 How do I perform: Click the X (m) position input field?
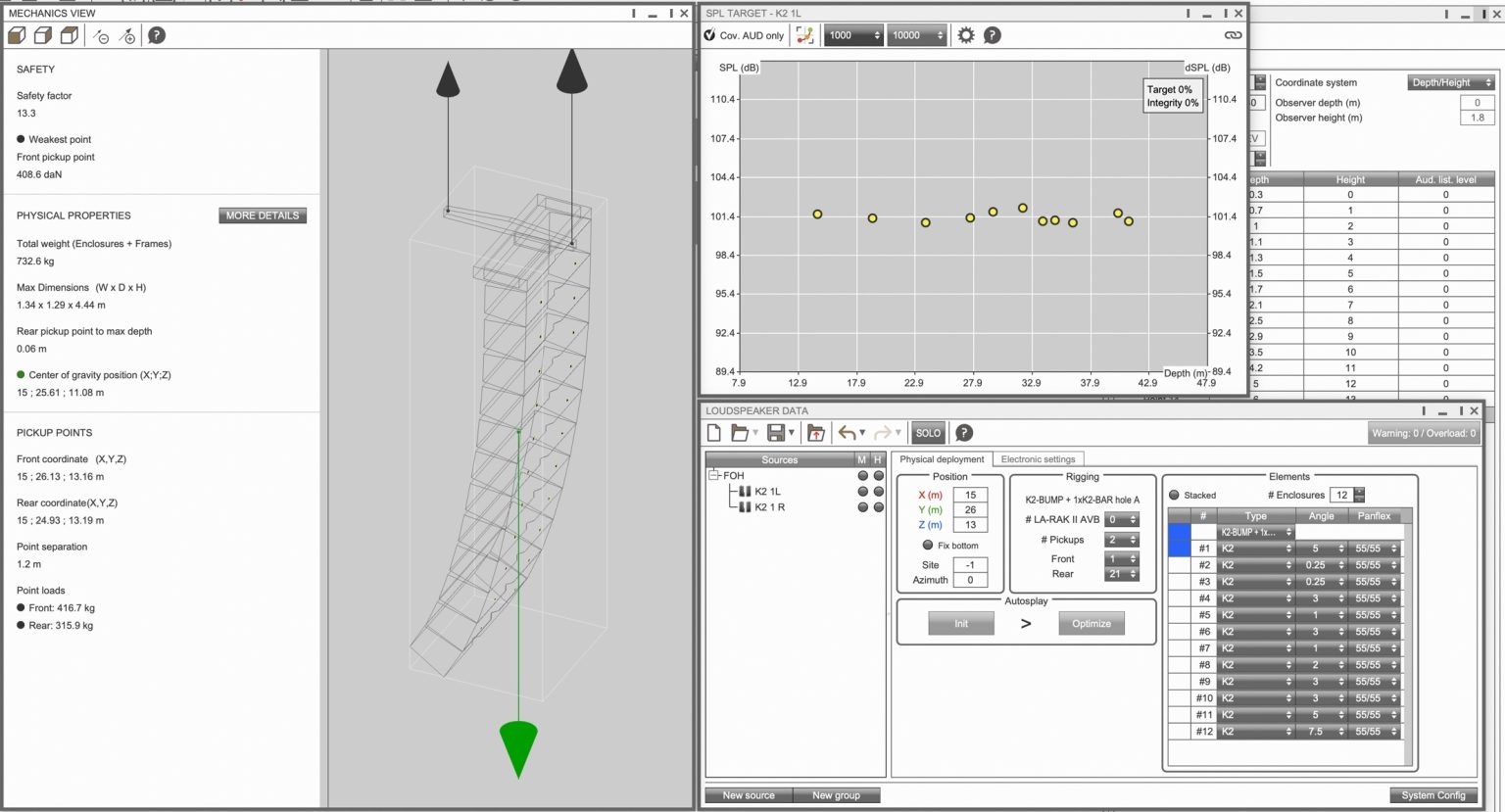coord(970,496)
